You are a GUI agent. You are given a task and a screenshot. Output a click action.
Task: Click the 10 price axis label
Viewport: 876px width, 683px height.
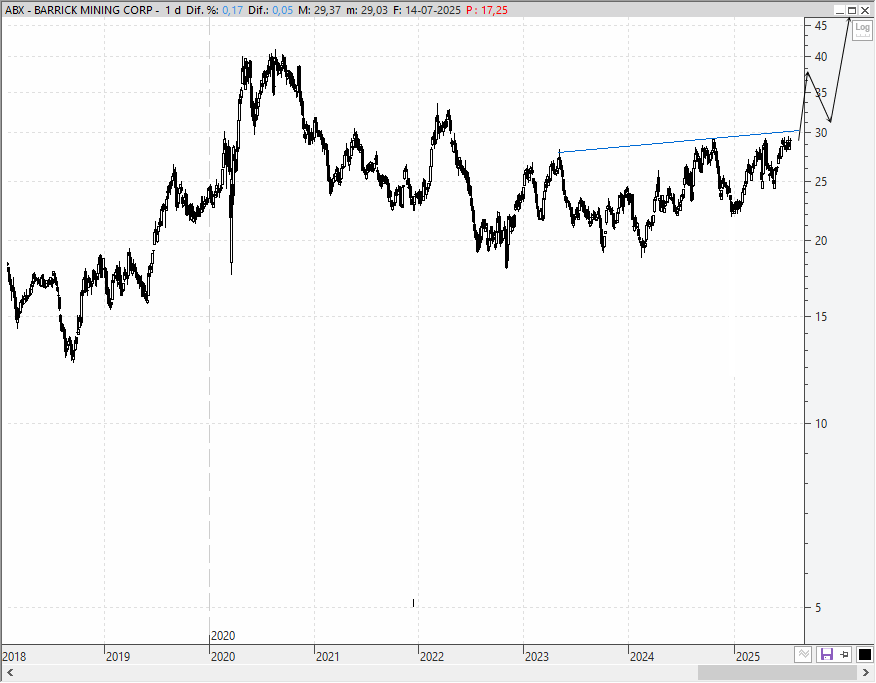[821, 424]
